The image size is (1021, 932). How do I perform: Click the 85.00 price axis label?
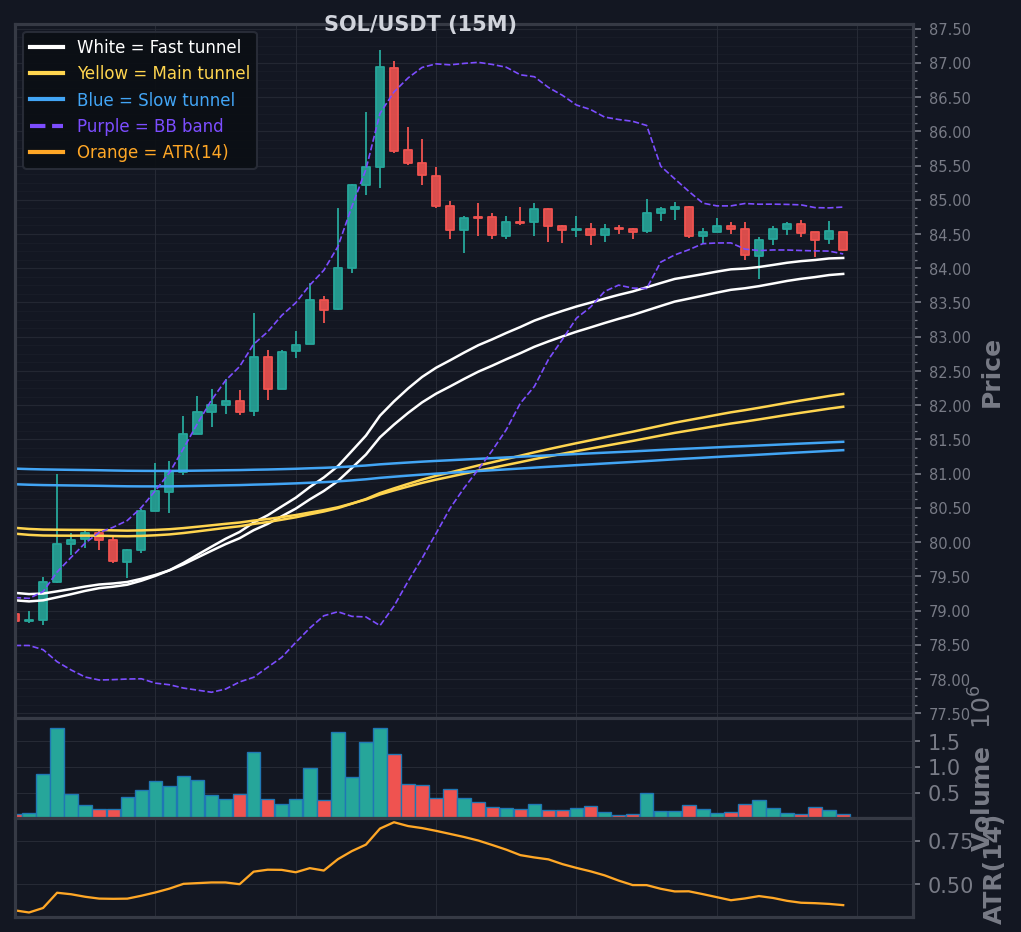tap(949, 201)
